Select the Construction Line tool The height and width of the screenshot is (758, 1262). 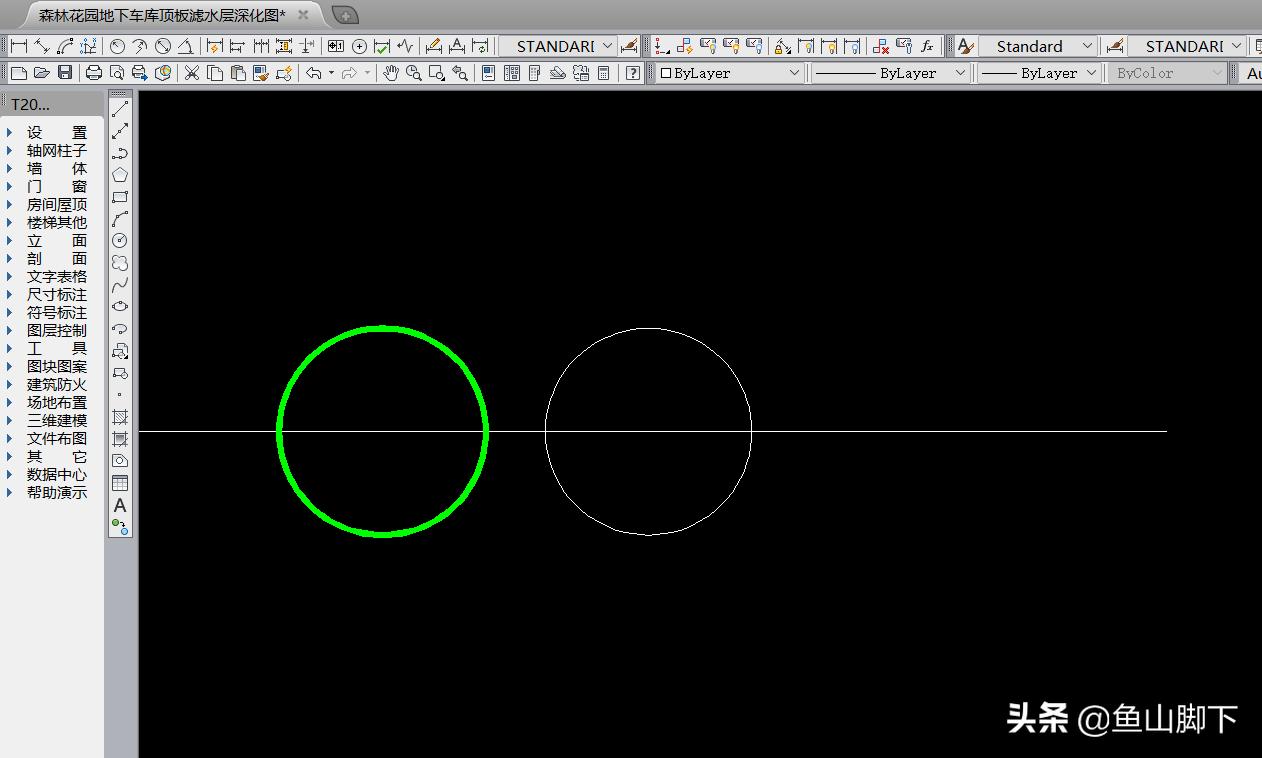point(120,131)
